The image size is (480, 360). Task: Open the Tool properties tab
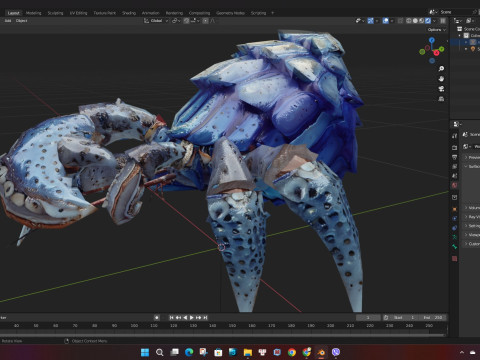pos(454,136)
